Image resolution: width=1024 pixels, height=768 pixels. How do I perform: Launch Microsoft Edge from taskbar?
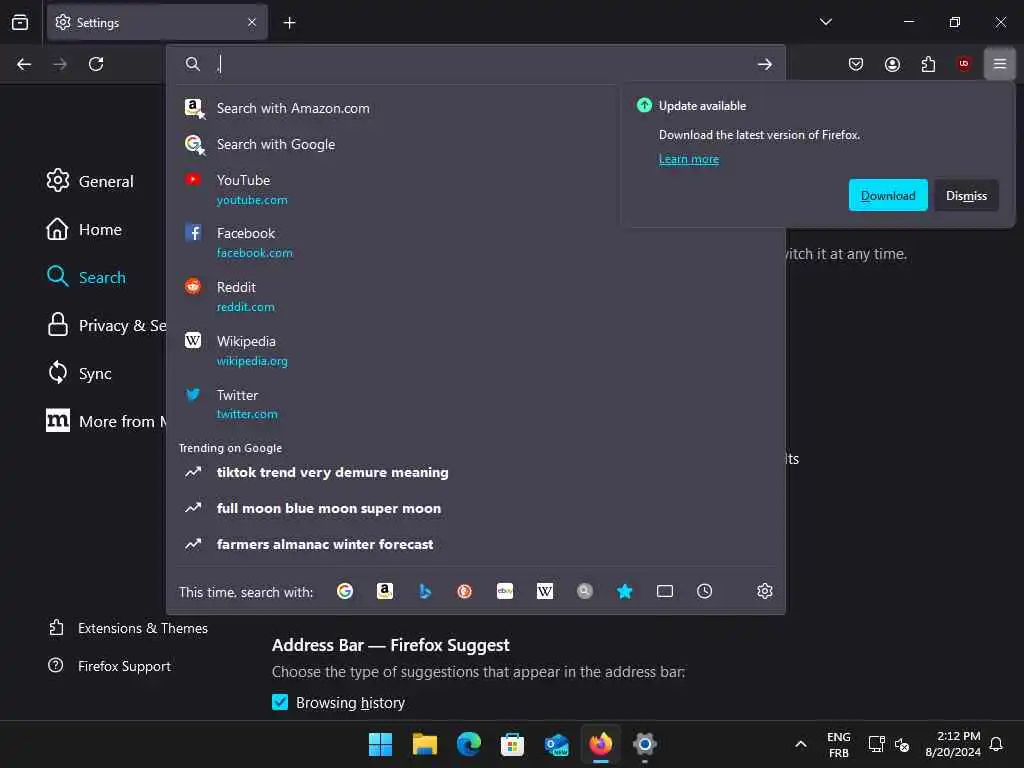click(x=468, y=744)
